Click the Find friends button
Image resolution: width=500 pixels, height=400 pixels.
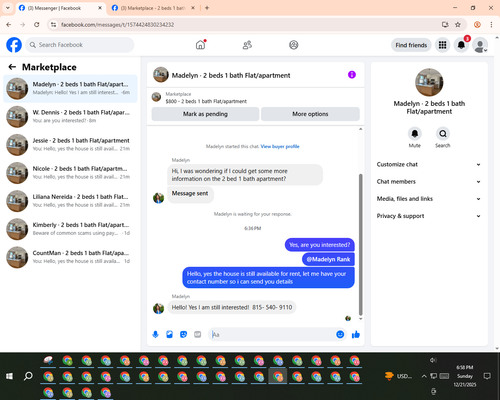coord(411,45)
